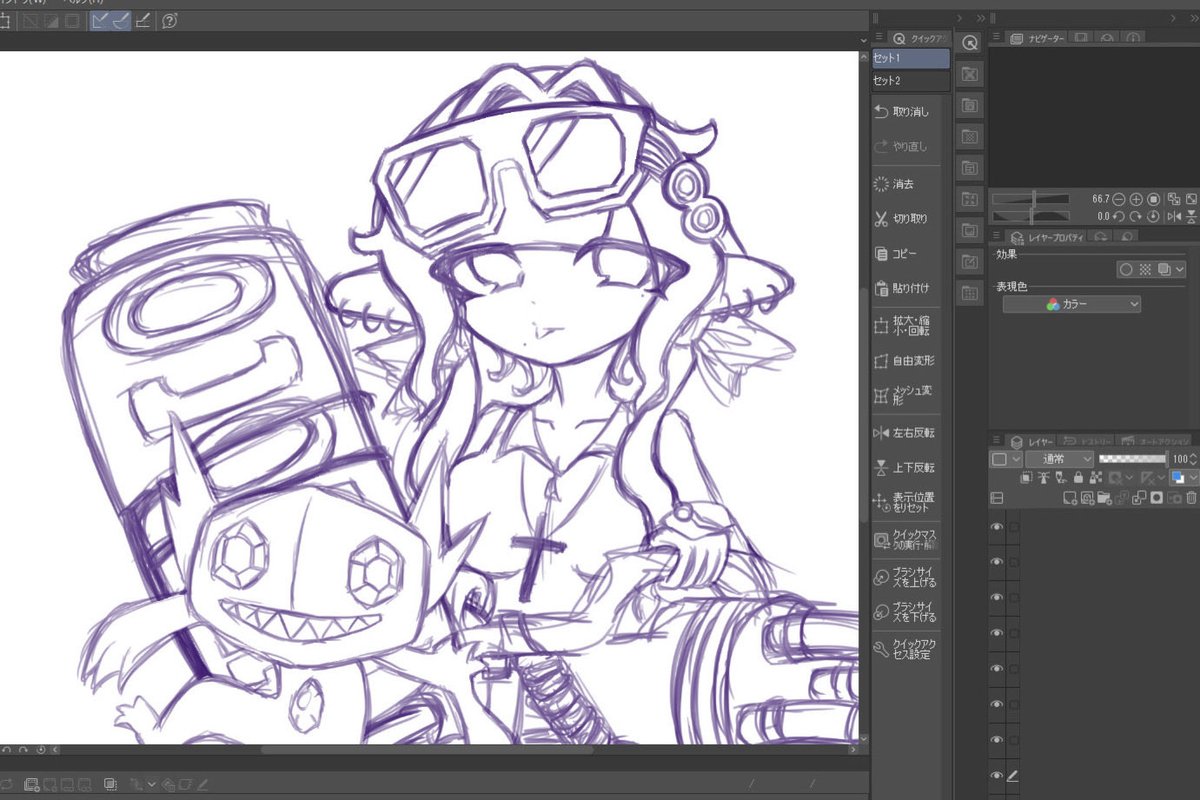Image resolution: width=1200 pixels, height=800 pixels.
Task: Select セット2 in Quick Access list
Action: pyautogui.click(x=910, y=80)
